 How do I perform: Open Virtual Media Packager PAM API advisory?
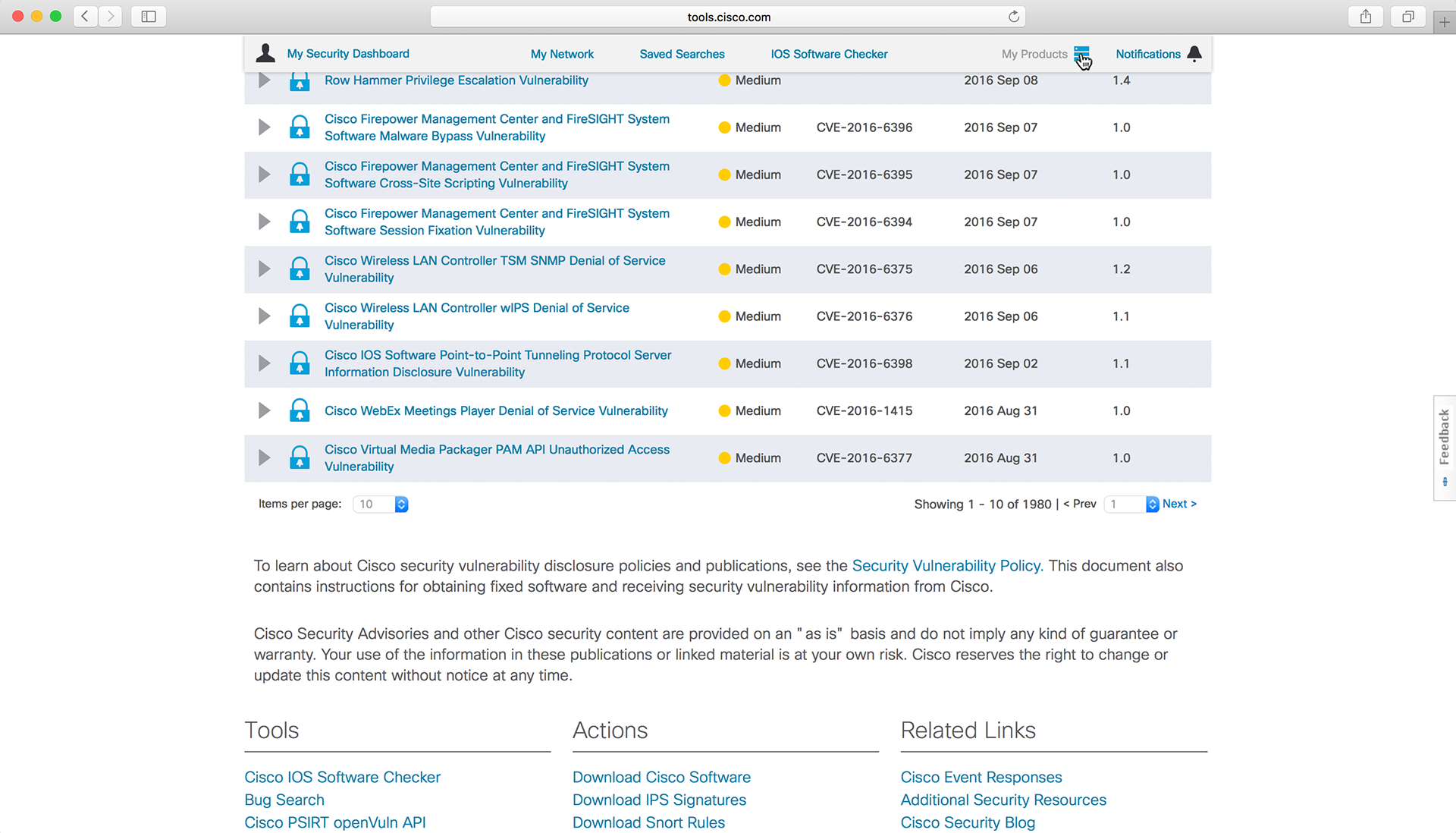point(497,457)
